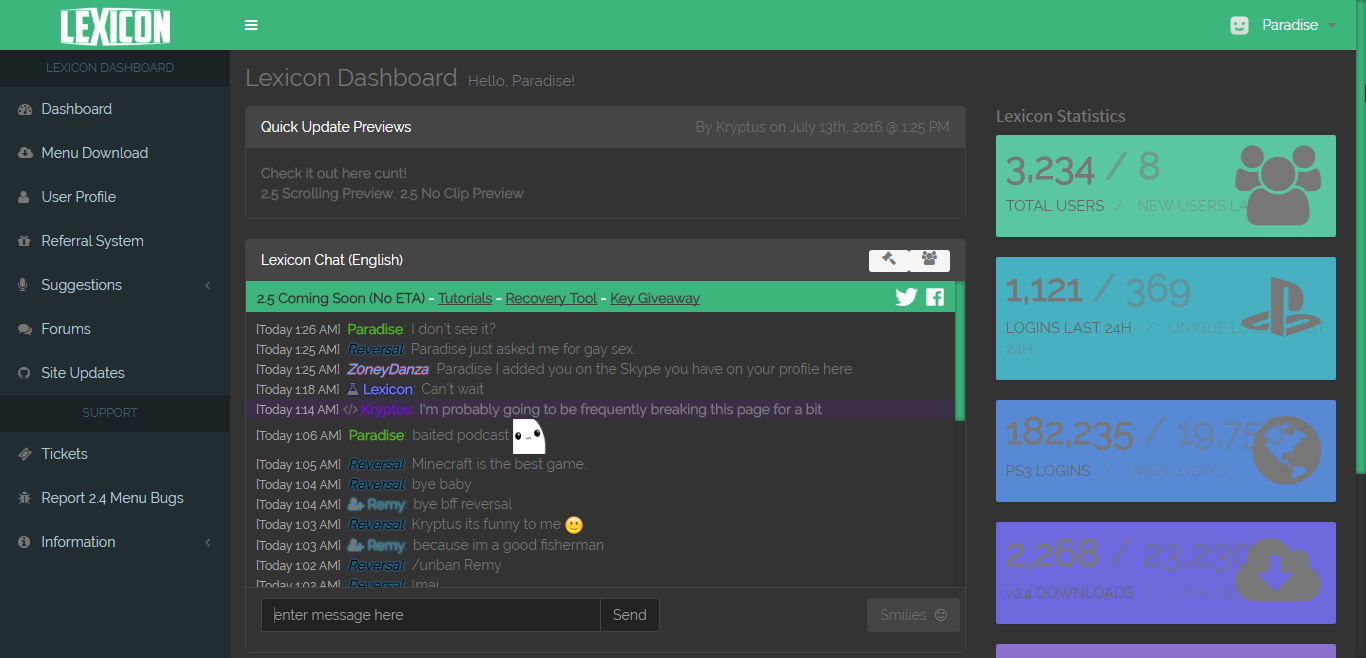Open the Recovery Tool link
1366x658 pixels.
click(x=551, y=298)
